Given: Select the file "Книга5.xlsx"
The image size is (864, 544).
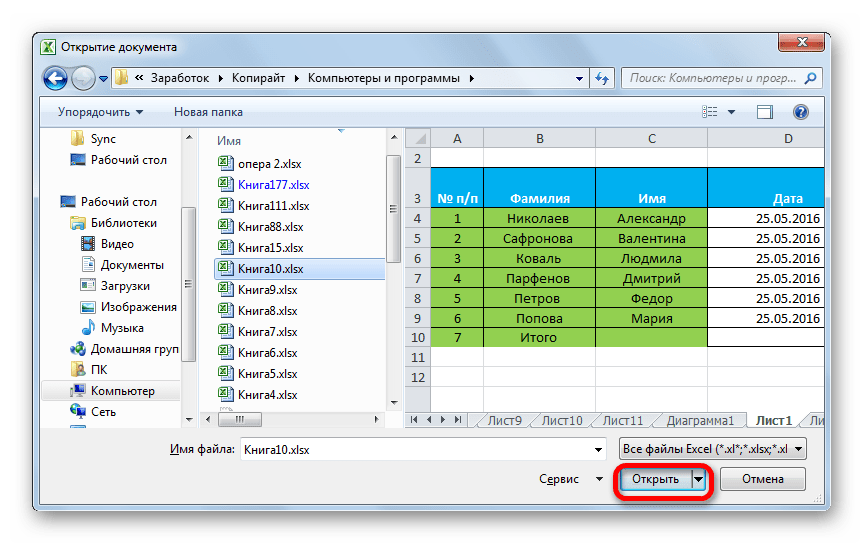Looking at the screenshot, I should pyautogui.click(x=257, y=373).
